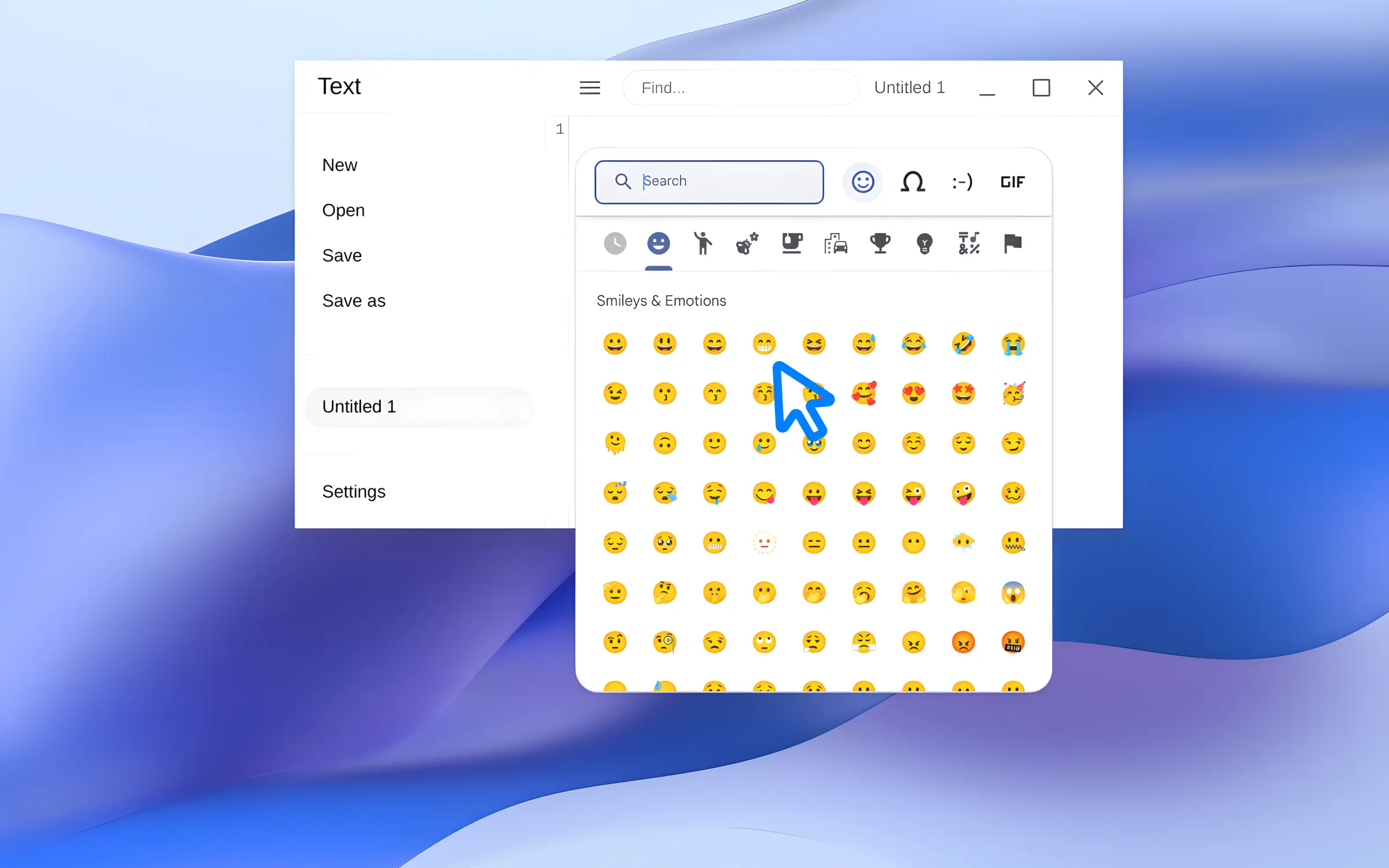Expand the Find toolbar search field
This screenshot has width=1389, height=868.
click(737, 88)
